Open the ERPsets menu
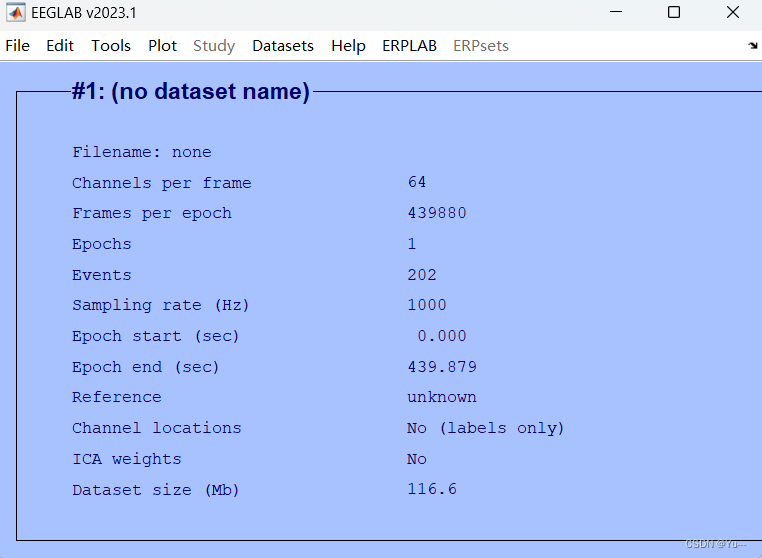 coord(481,46)
